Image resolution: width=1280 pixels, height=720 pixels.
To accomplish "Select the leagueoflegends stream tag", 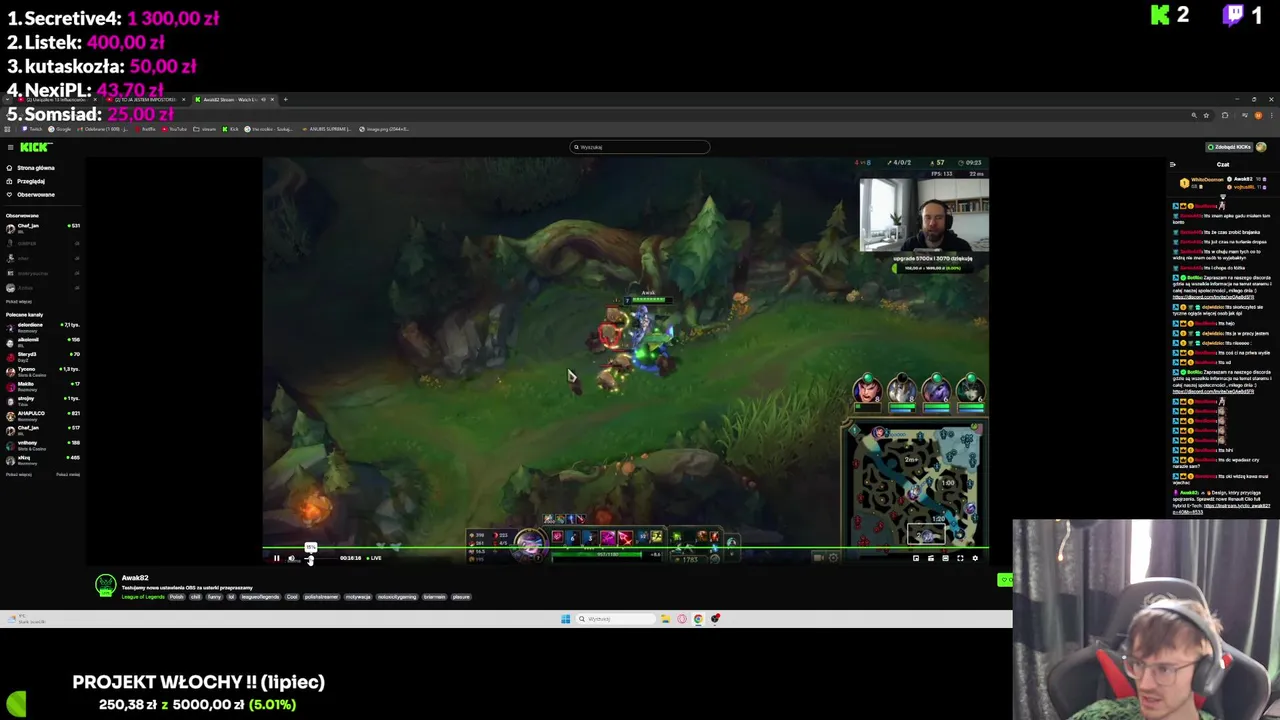I will 260,597.
